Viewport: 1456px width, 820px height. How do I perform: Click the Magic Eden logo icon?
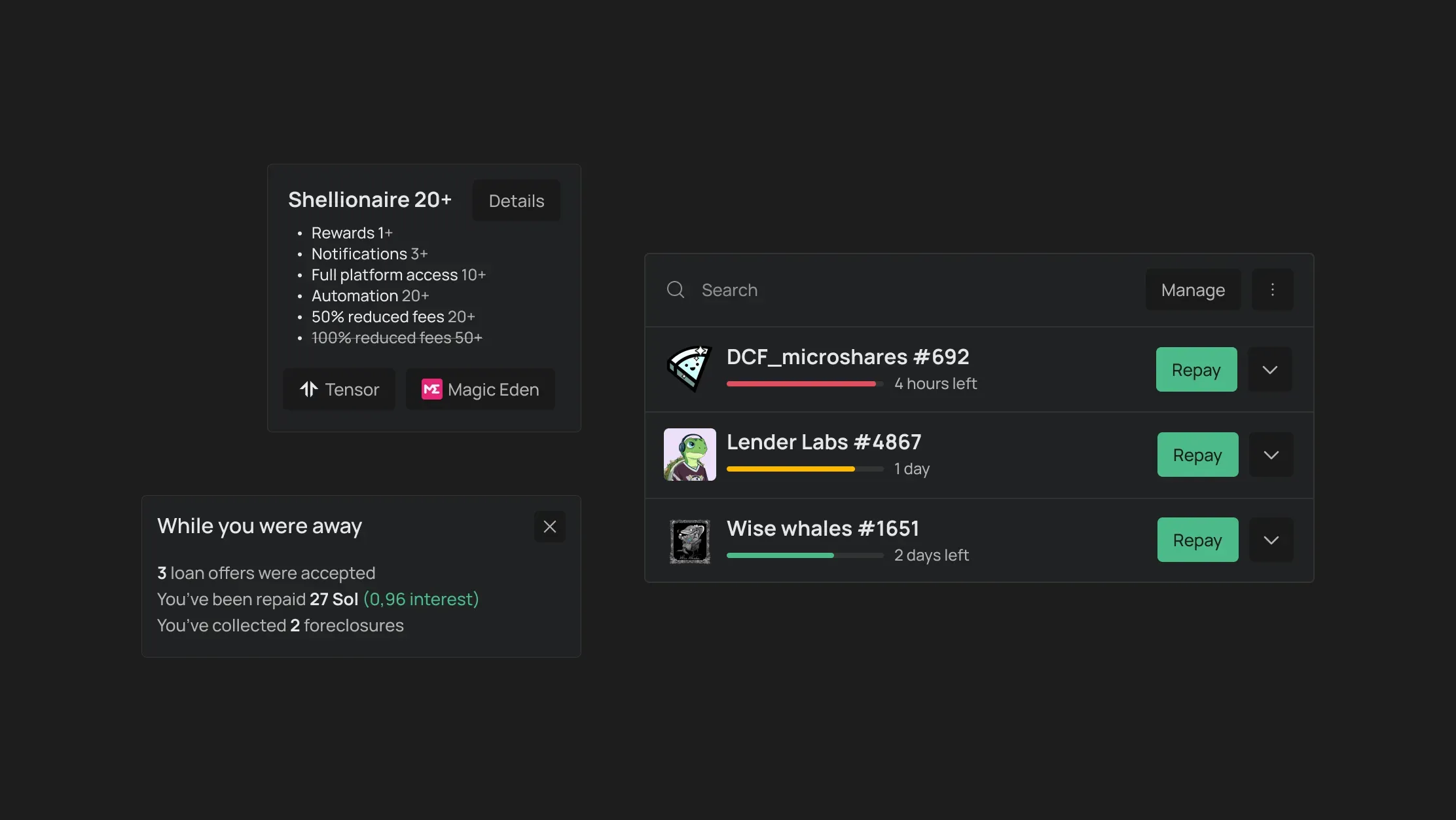tap(431, 389)
